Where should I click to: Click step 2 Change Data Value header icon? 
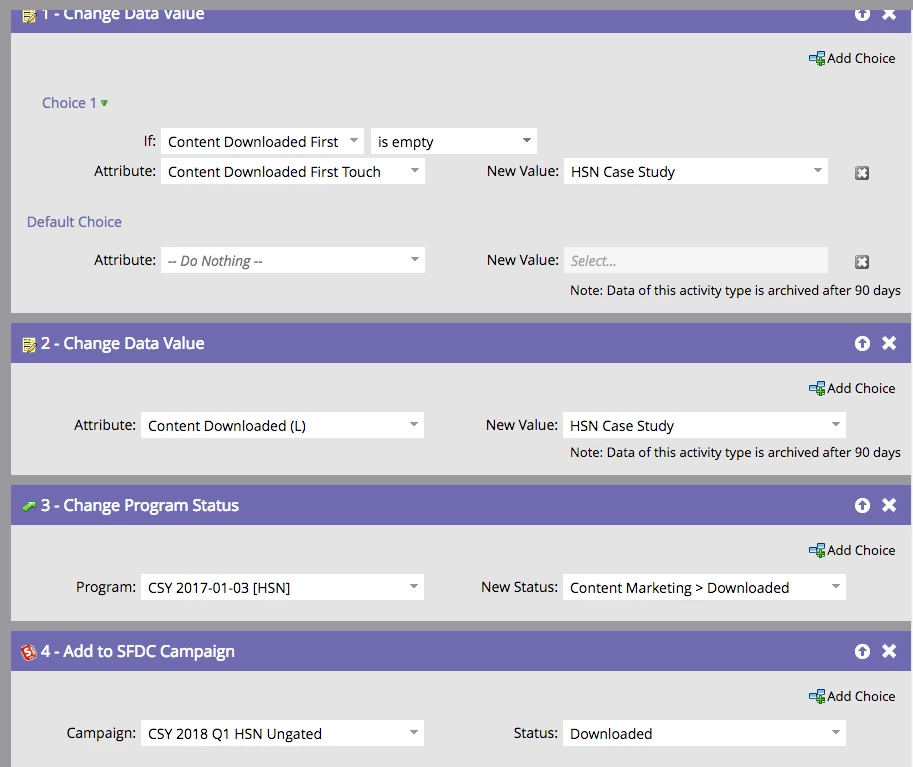click(x=29, y=345)
